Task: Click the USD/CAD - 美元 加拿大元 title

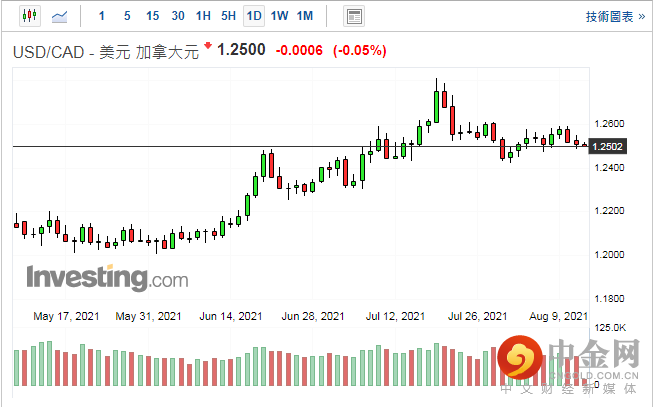Action: [106, 53]
